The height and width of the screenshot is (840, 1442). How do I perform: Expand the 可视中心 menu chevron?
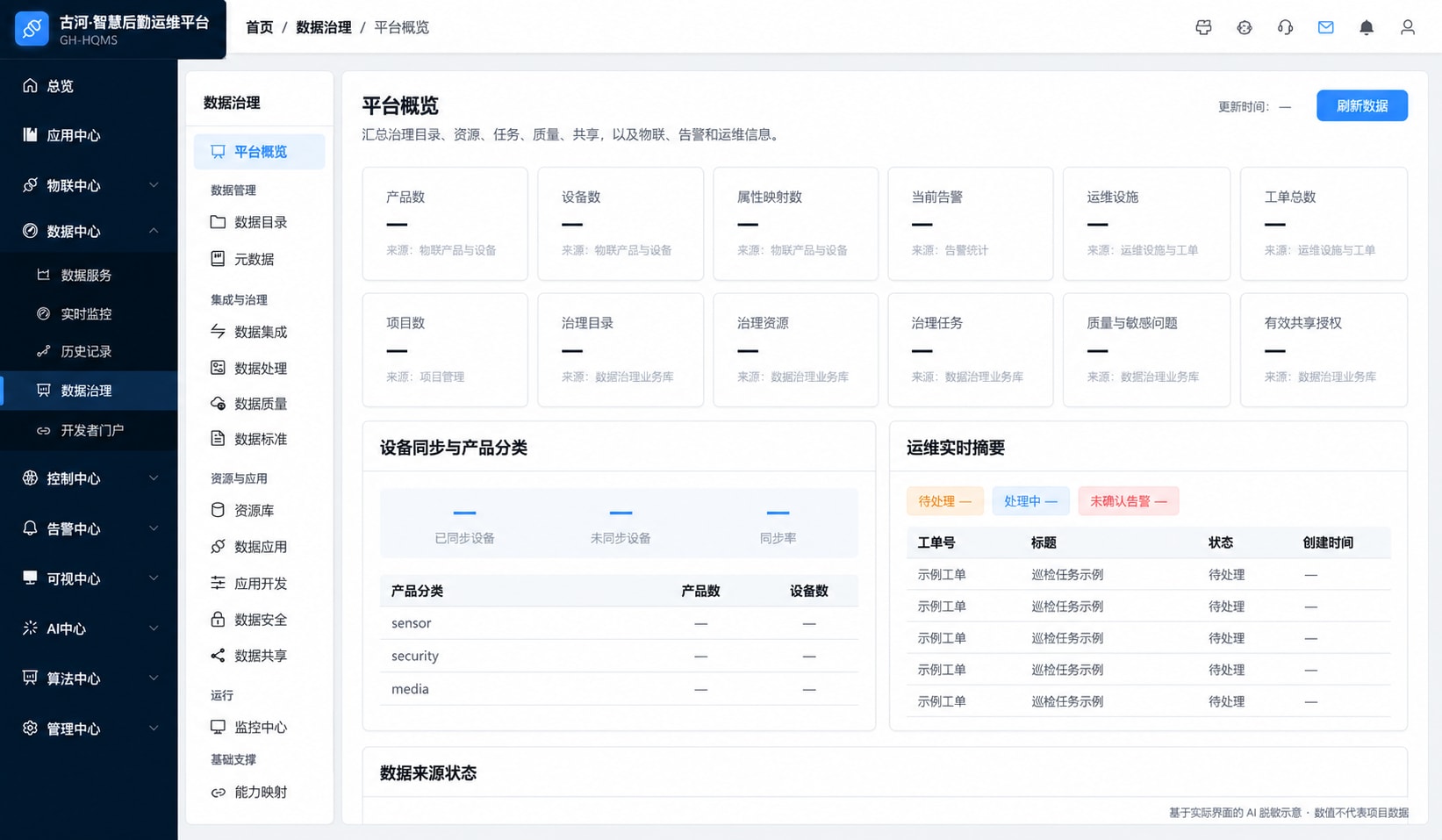pos(154,578)
